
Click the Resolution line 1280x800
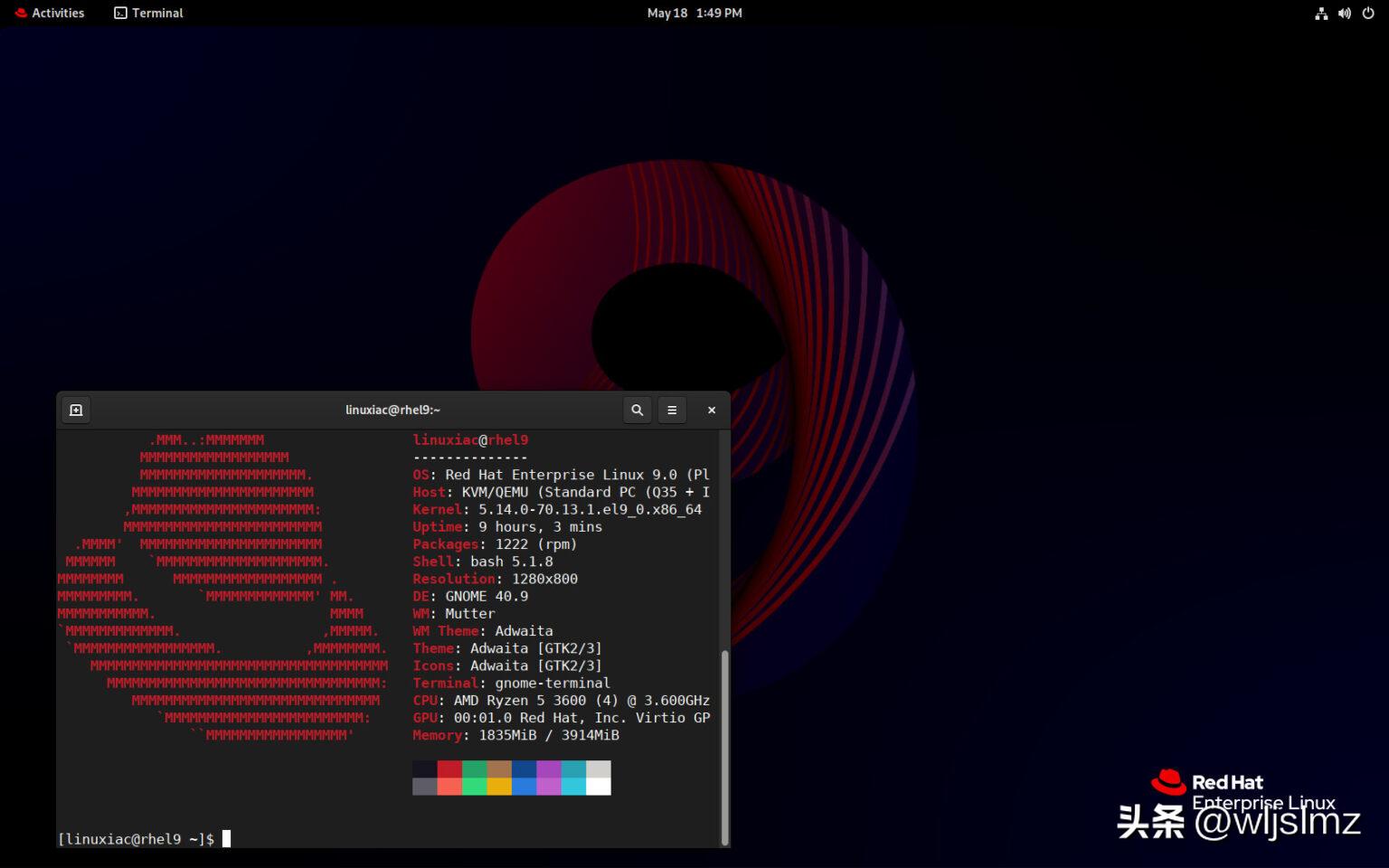pos(495,579)
